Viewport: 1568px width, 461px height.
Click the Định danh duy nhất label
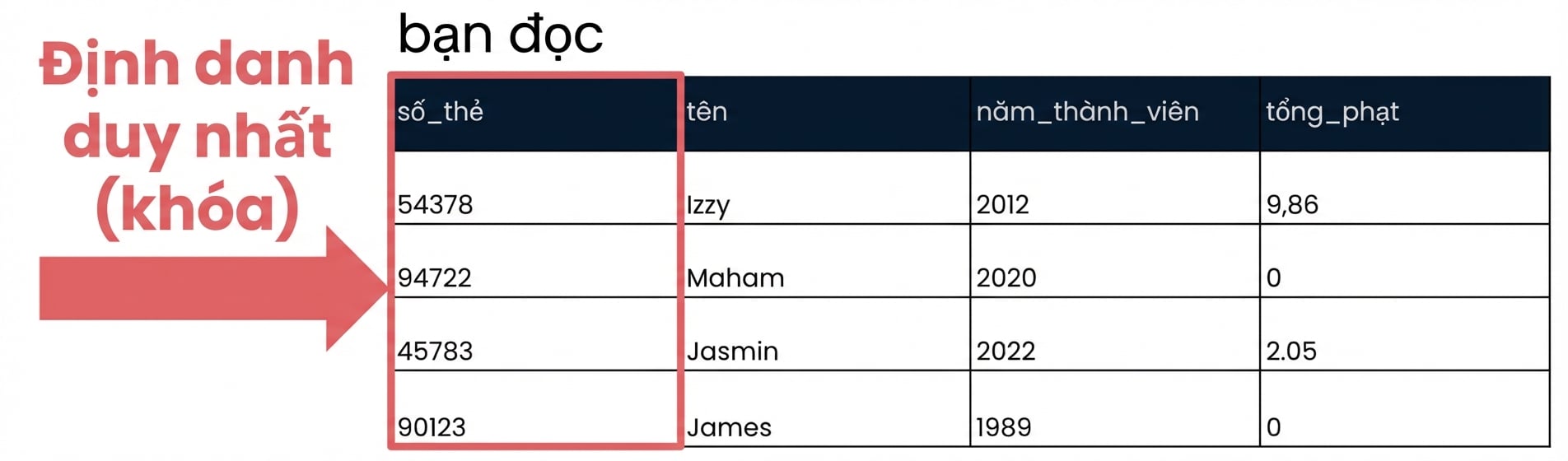pyautogui.click(x=197, y=101)
